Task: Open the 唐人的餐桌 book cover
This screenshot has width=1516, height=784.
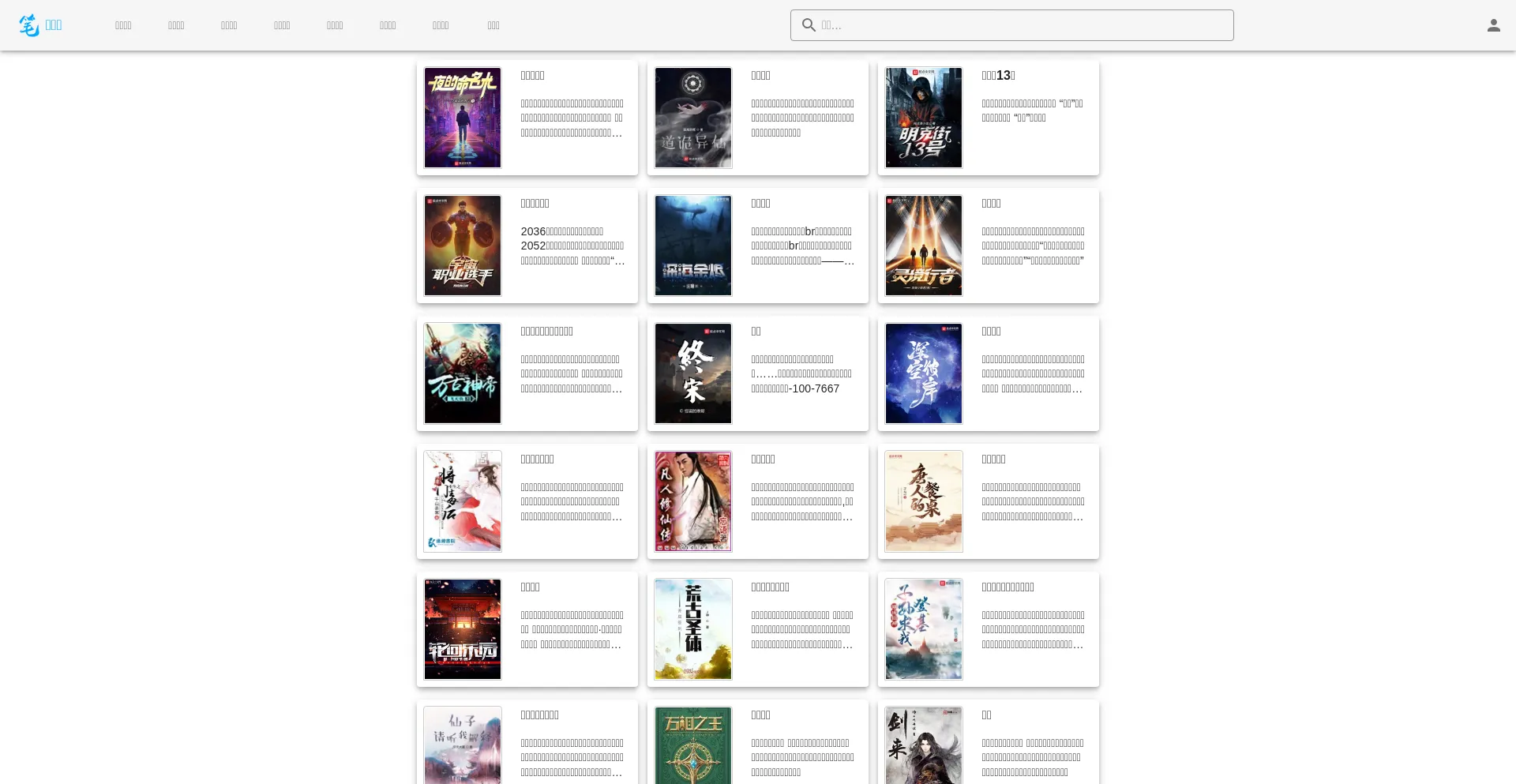Action: pyautogui.click(x=924, y=501)
